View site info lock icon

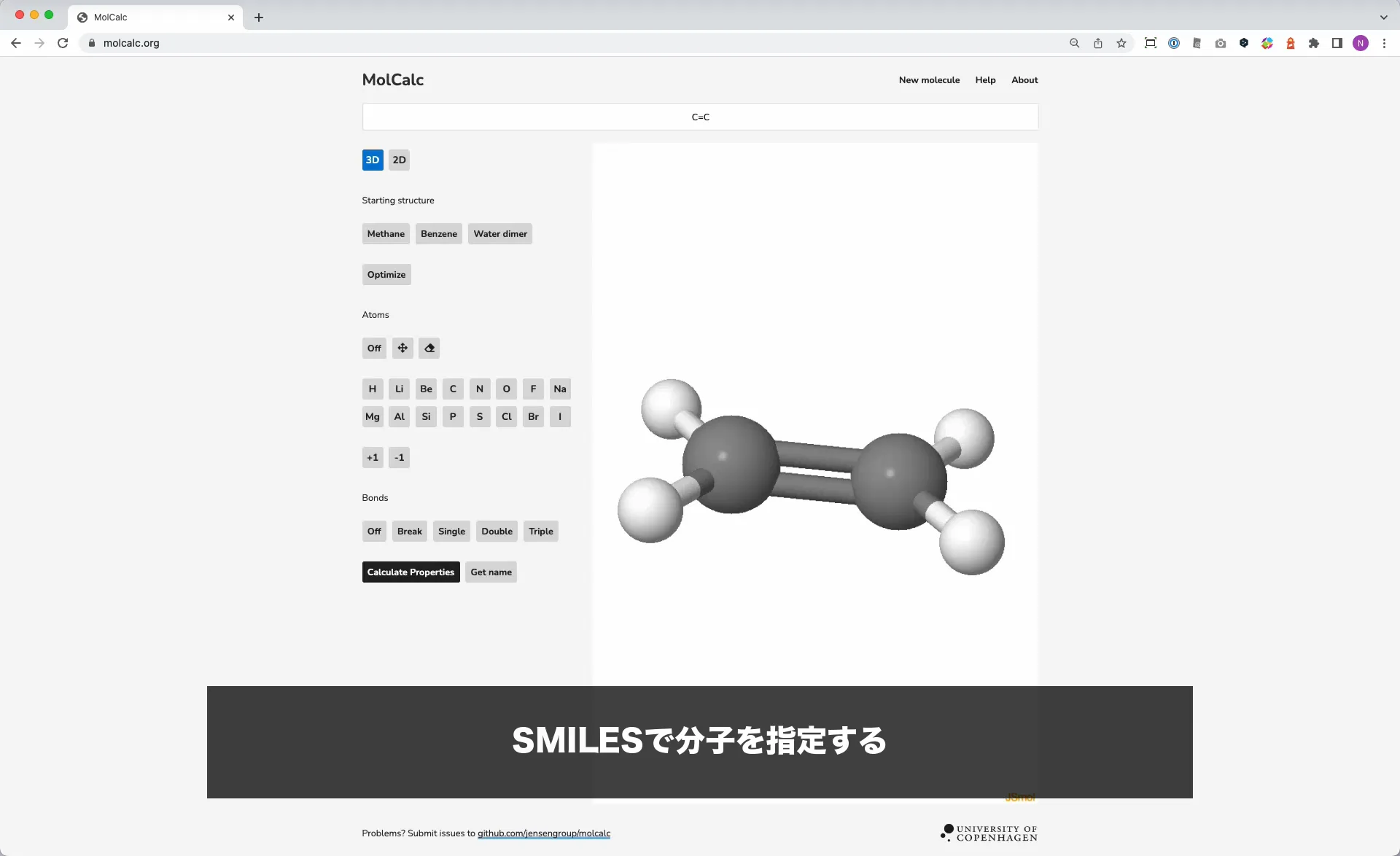(x=92, y=43)
